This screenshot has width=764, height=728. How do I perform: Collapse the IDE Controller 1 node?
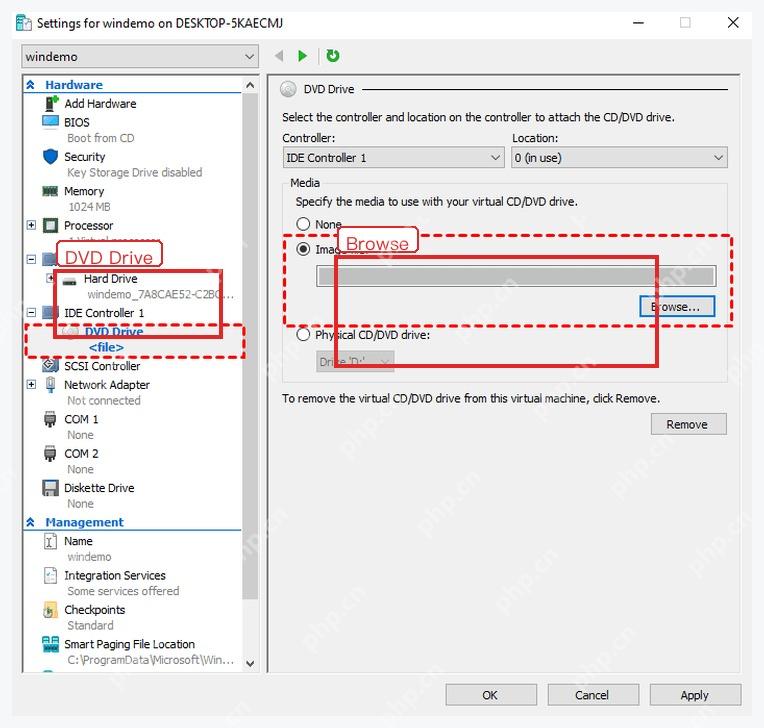(31, 312)
